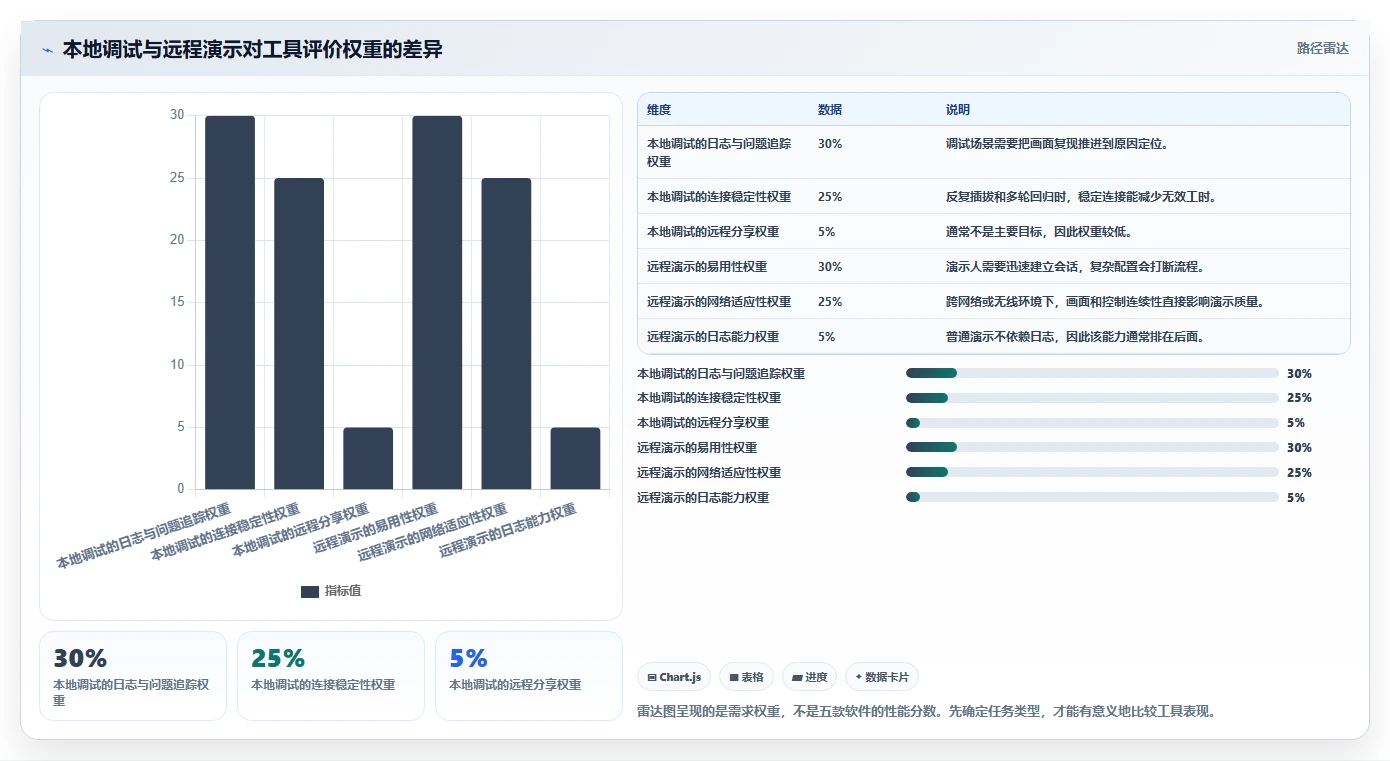
Task: Click the x-axis label 远程演示的日志能力权重
Action: (x=508, y=530)
